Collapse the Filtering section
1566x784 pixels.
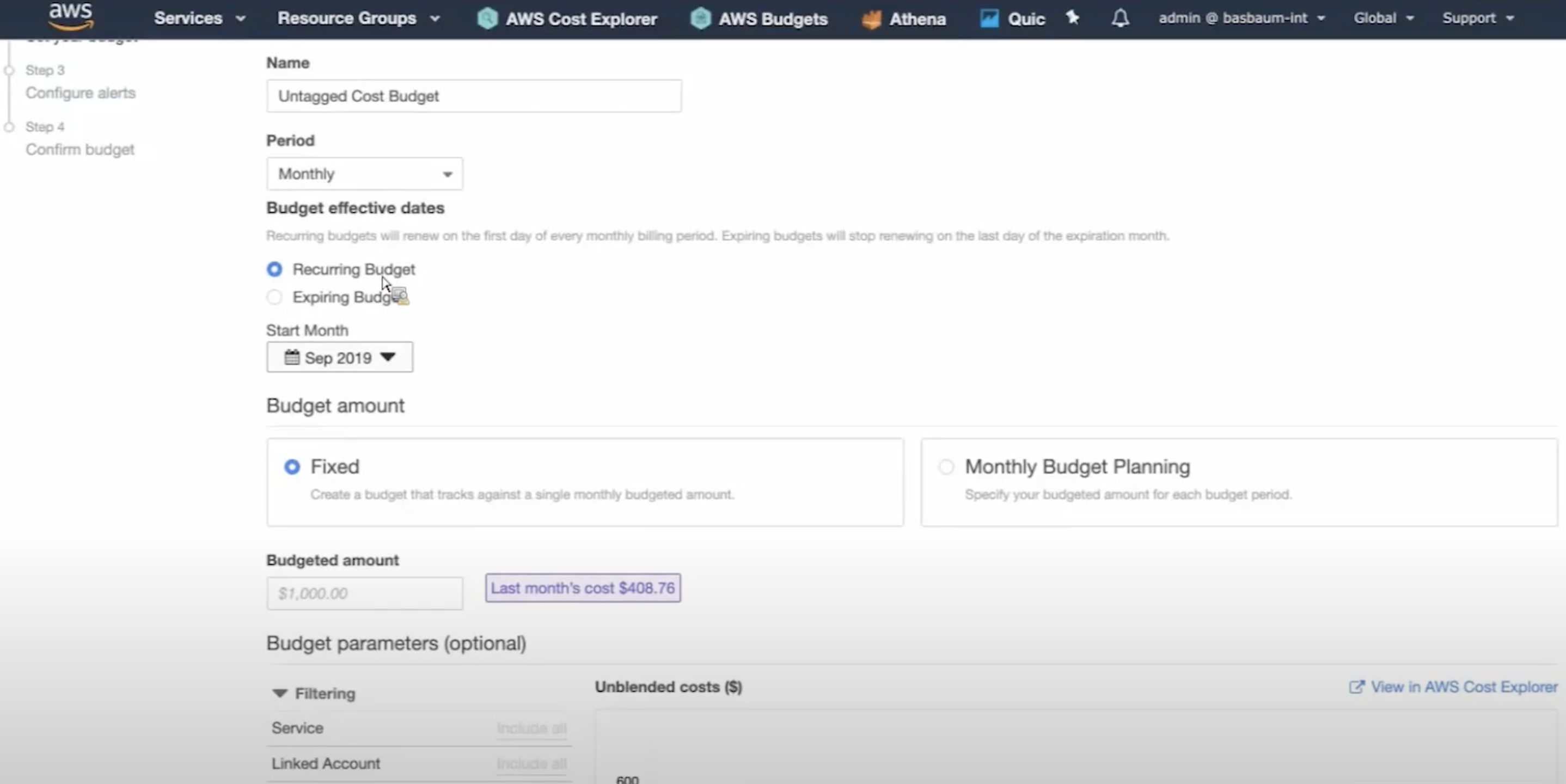(x=280, y=694)
